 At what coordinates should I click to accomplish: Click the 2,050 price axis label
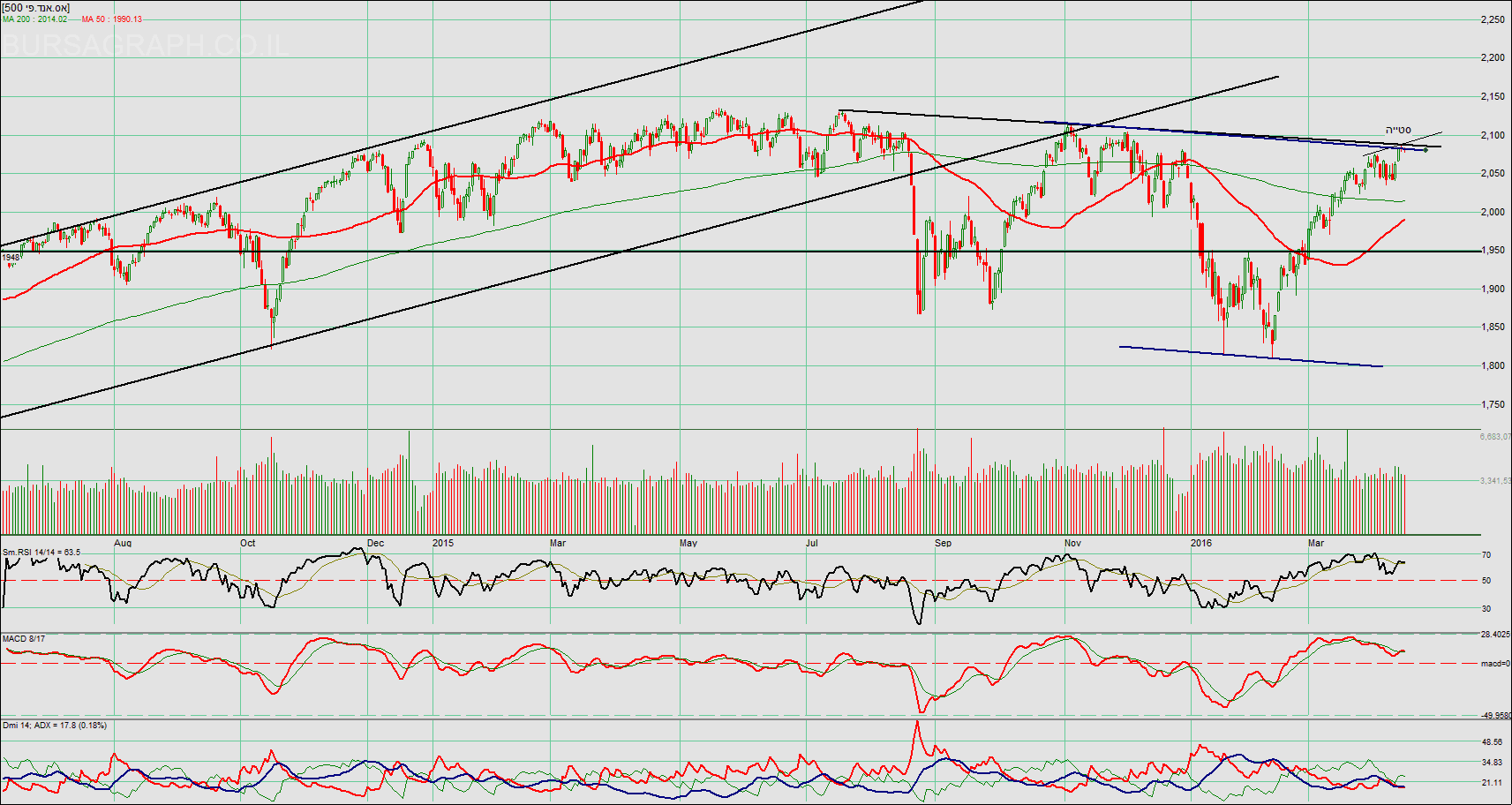1493,174
